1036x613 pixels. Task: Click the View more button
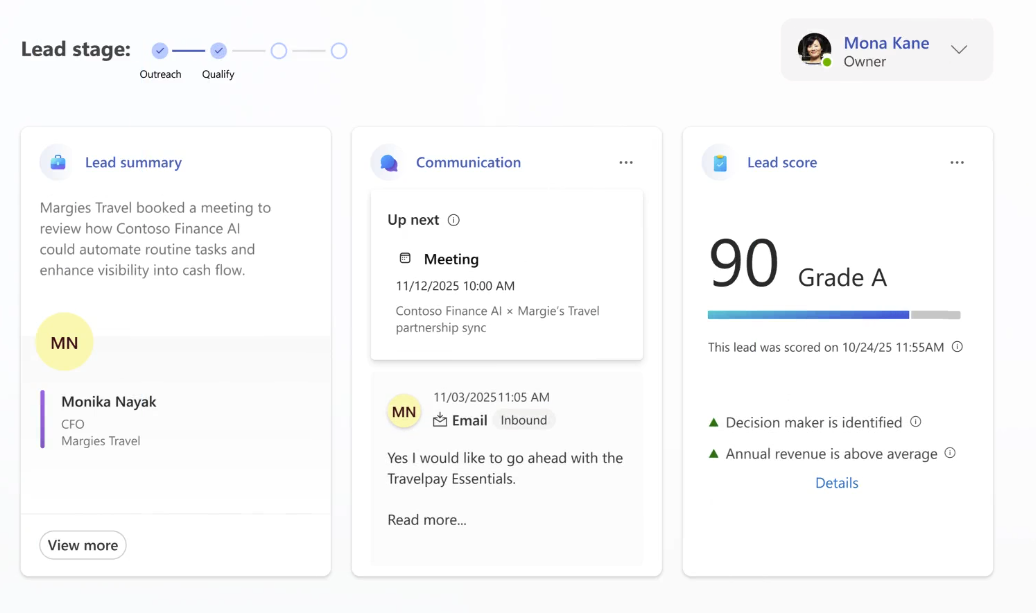[83, 545]
